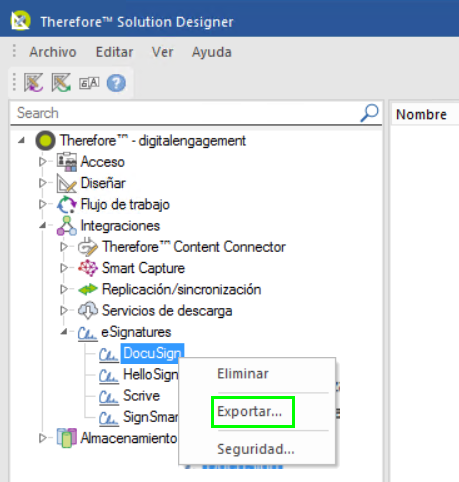Click the Diseñar ruler and pencil icon
This screenshot has width=459, height=482.
(67, 183)
